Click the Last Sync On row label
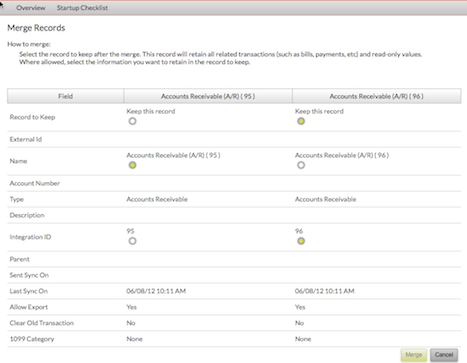Screen dimensions: 467x363 pos(29,291)
